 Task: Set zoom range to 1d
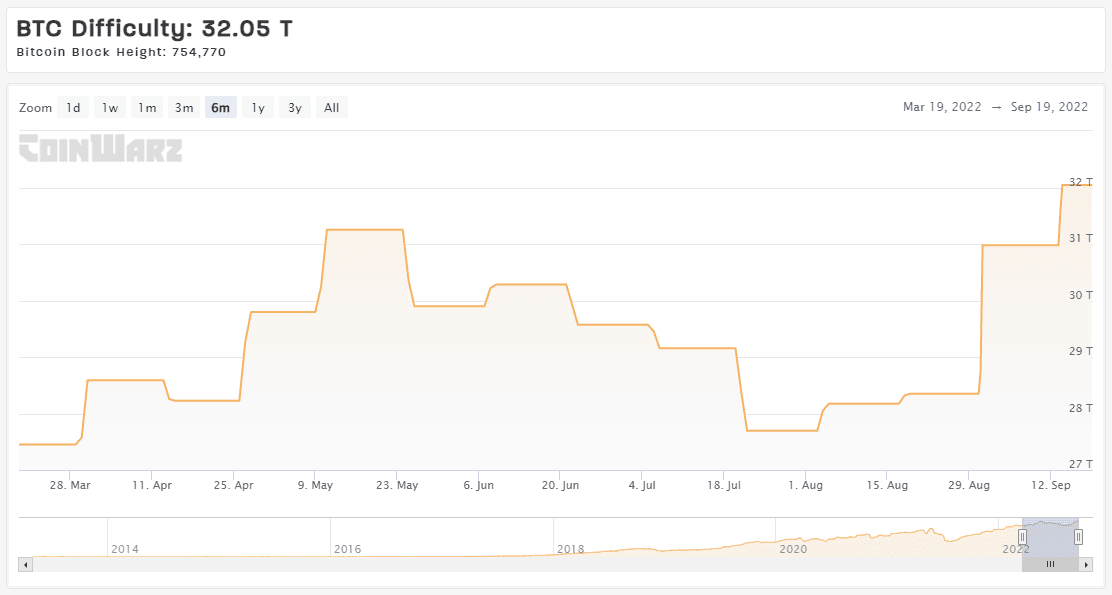point(73,108)
